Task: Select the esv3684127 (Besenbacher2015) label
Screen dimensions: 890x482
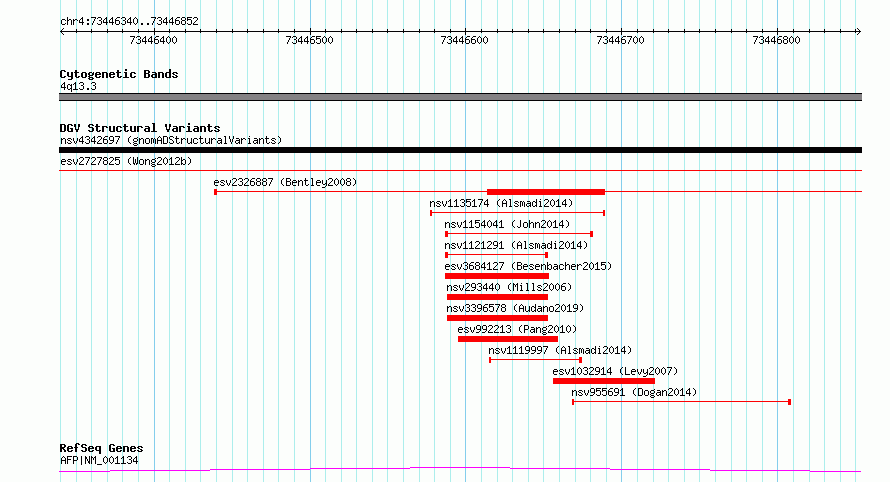Action: pyautogui.click(x=528, y=266)
